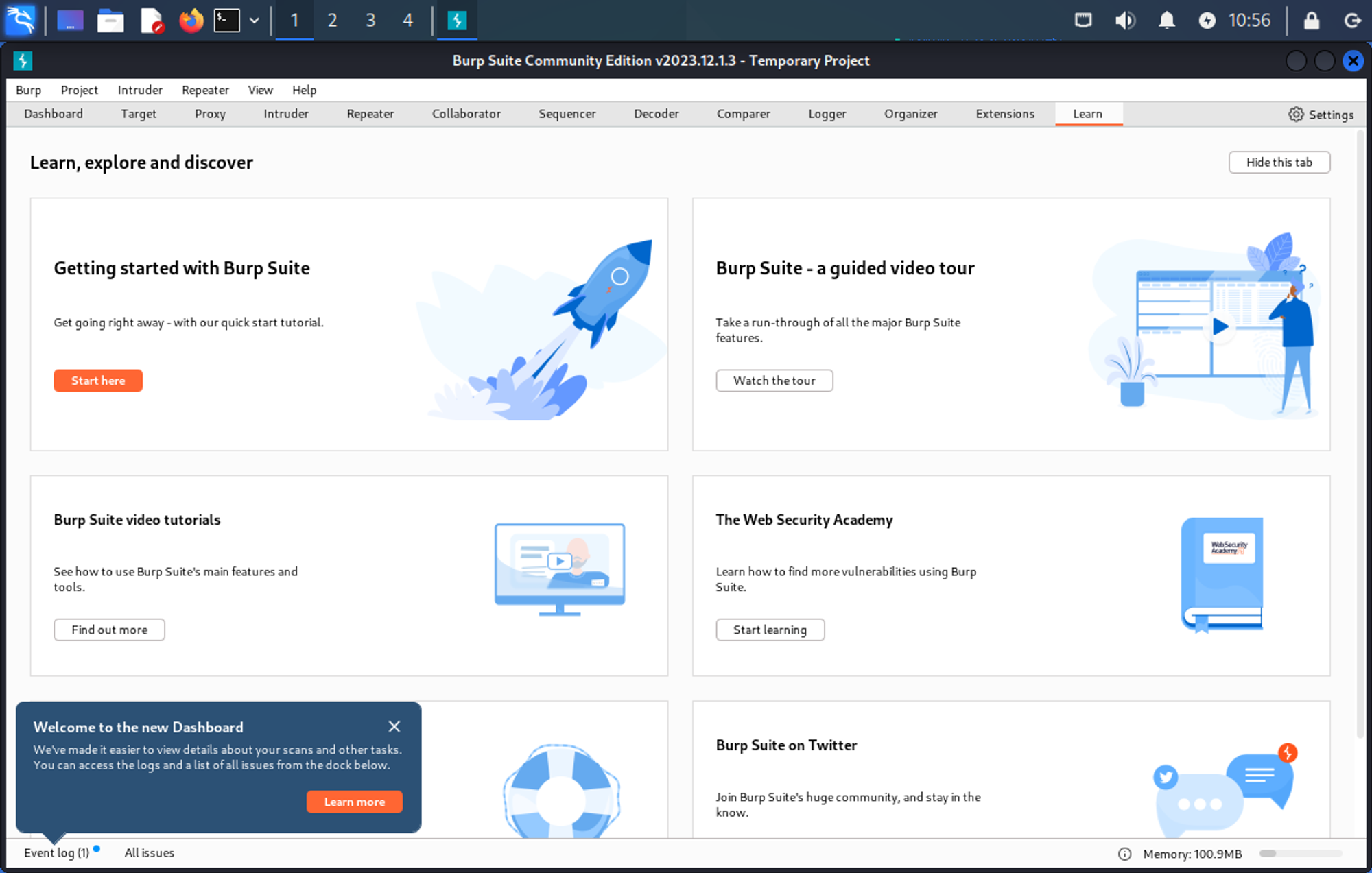Viewport: 1372px width, 873px height.
Task: Switch to workspace 2
Action: coord(332,21)
